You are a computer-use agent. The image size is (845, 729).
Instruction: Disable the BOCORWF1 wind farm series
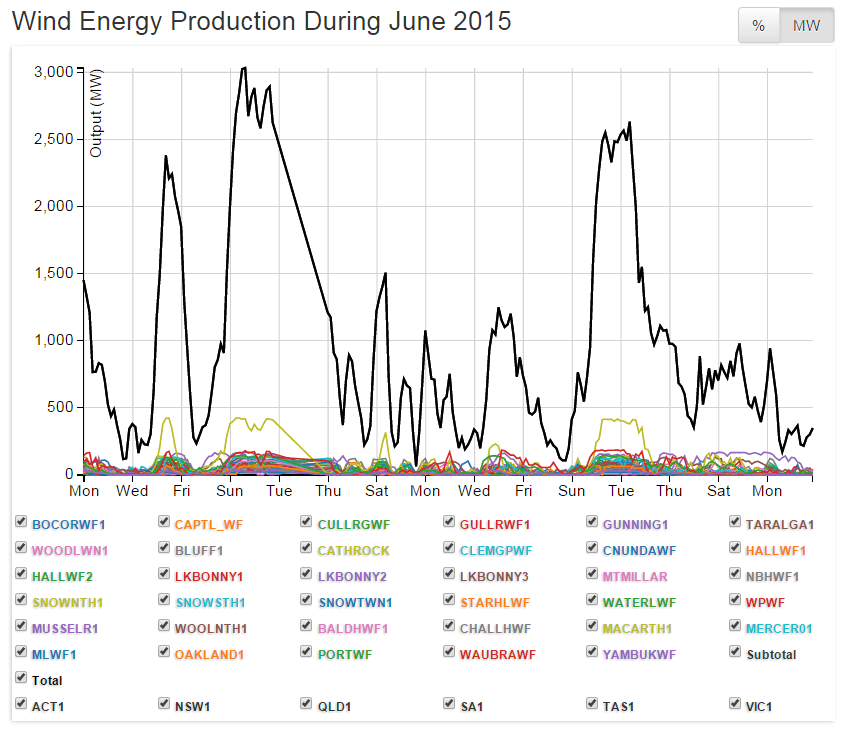(21, 520)
